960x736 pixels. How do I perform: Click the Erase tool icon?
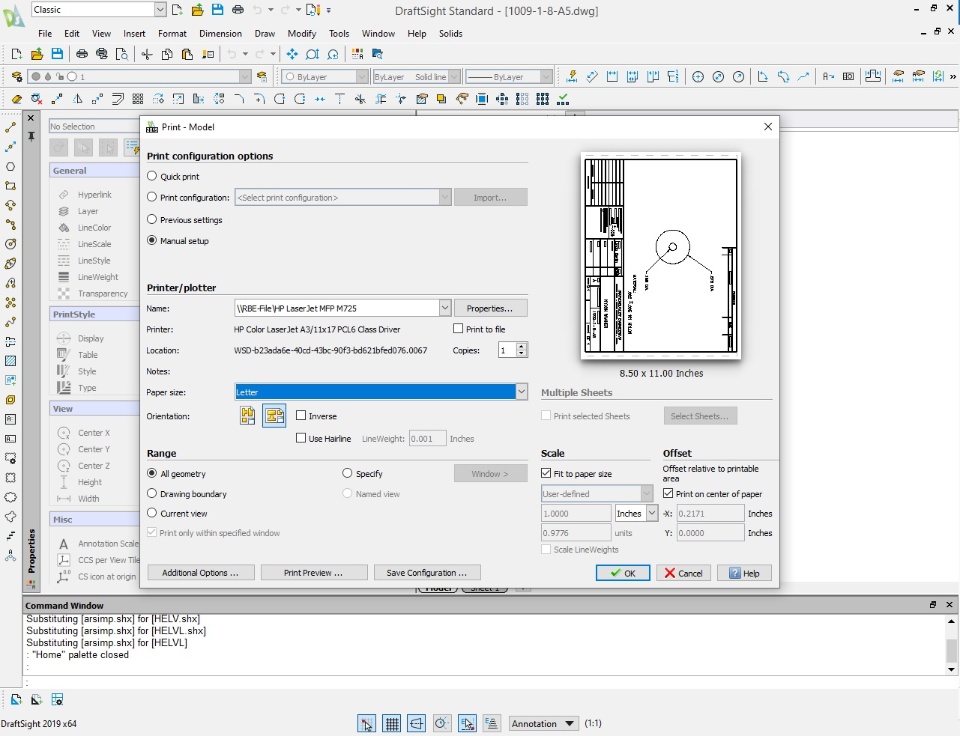click(16, 99)
